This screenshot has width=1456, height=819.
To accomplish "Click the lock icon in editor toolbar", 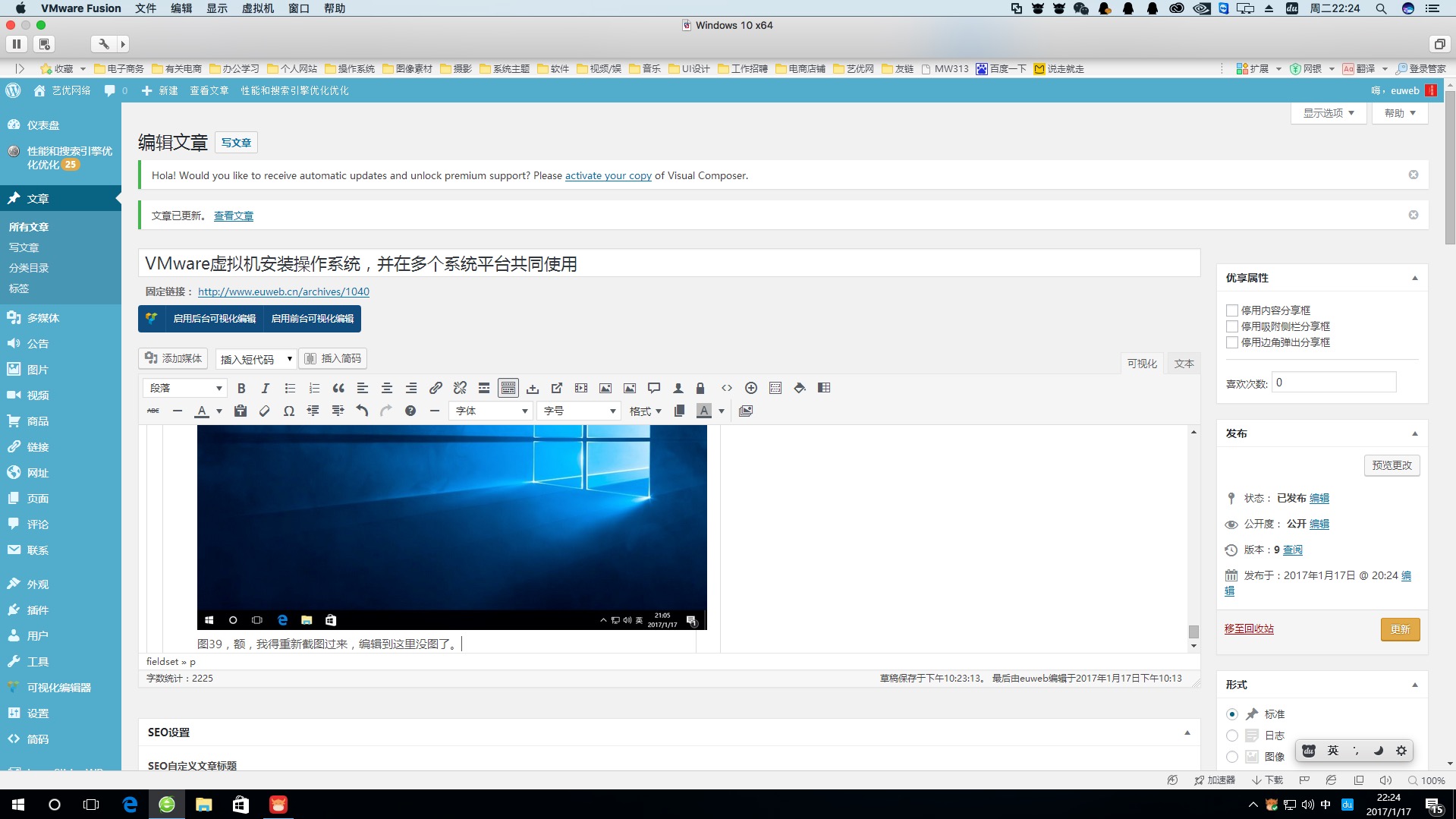I will pyautogui.click(x=700, y=388).
